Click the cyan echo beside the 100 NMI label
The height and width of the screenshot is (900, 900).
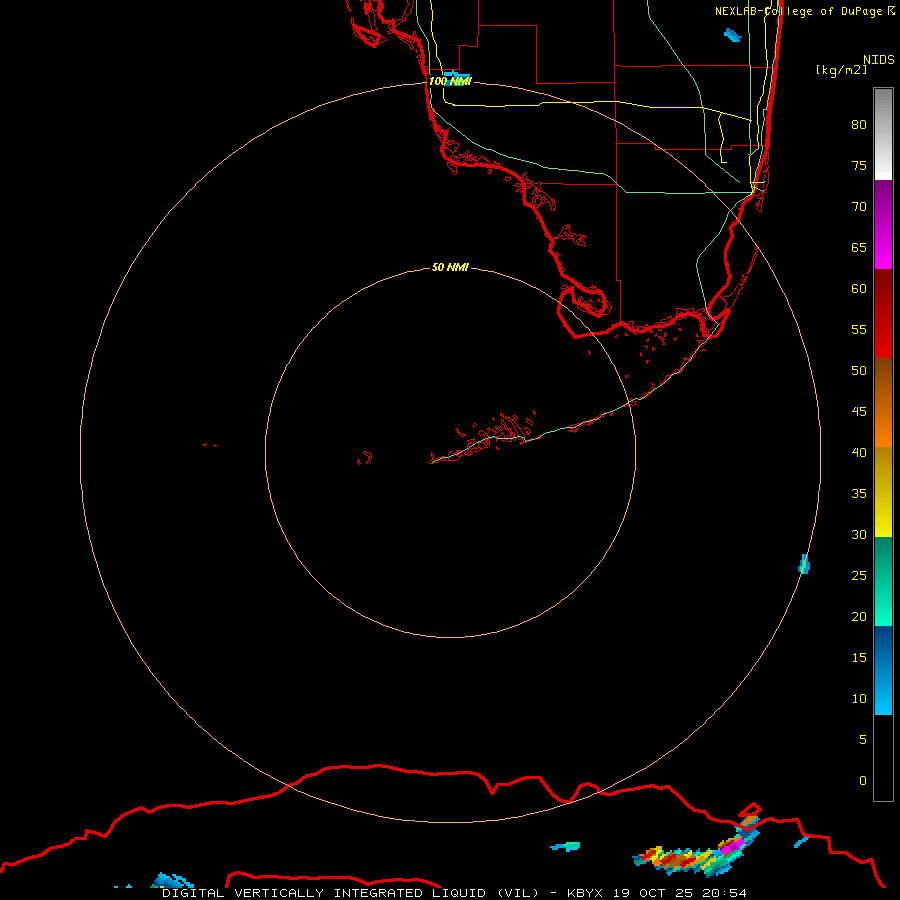pos(457,77)
